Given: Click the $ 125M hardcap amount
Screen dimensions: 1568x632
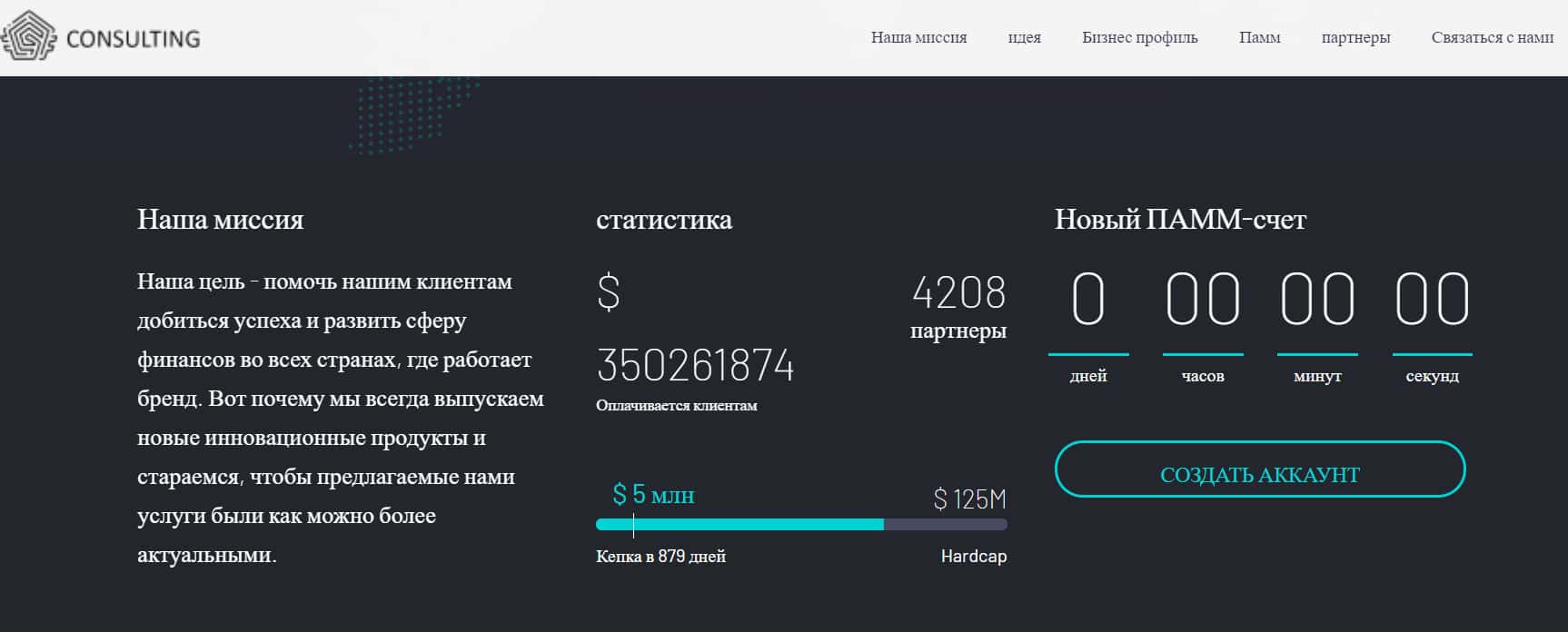Looking at the screenshot, I should point(969,499).
